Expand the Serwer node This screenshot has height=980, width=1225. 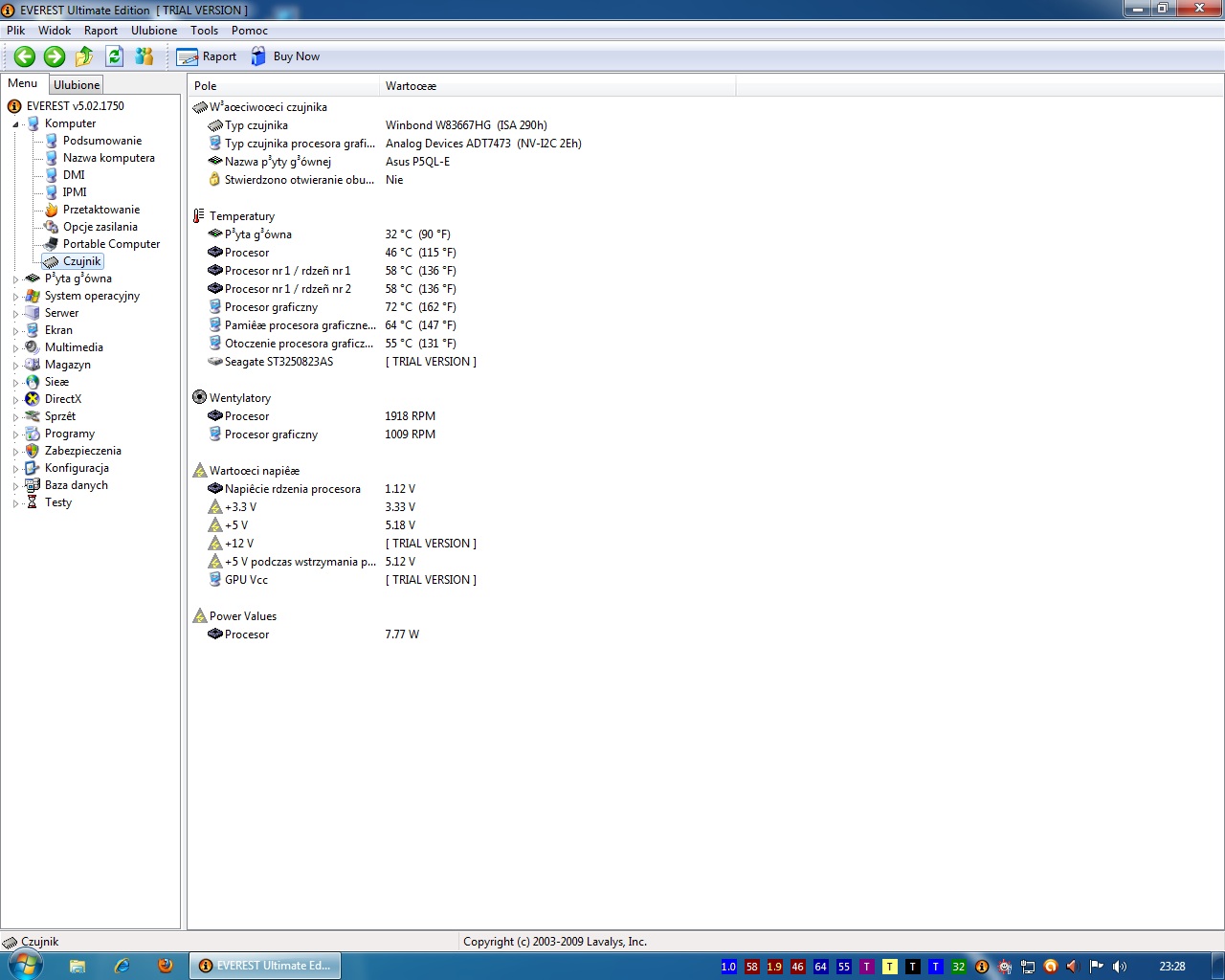(x=16, y=314)
